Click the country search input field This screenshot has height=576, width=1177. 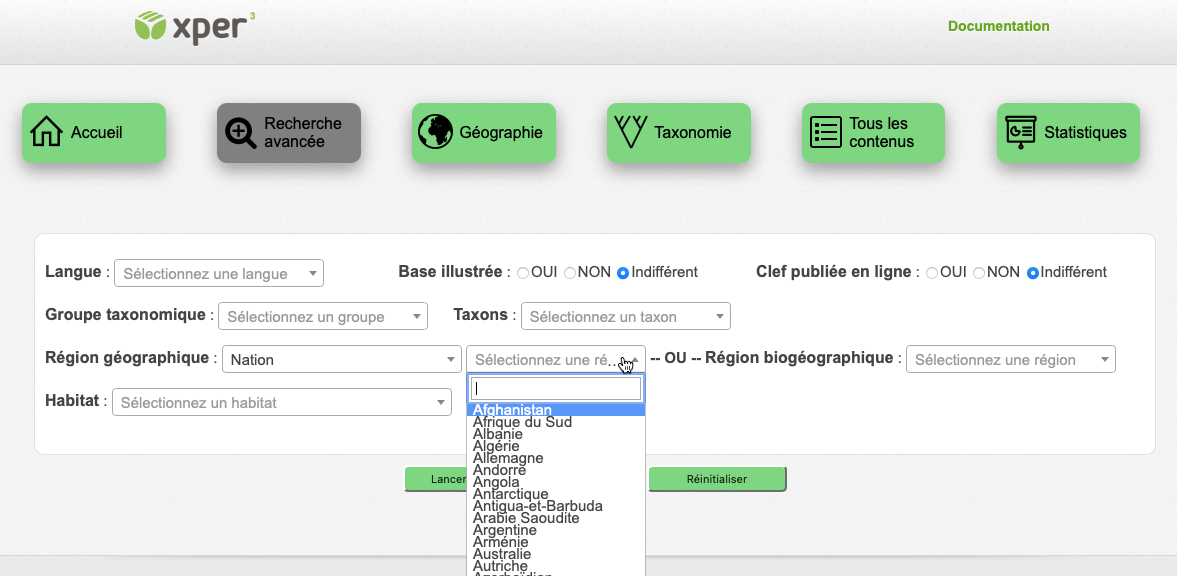point(555,388)
